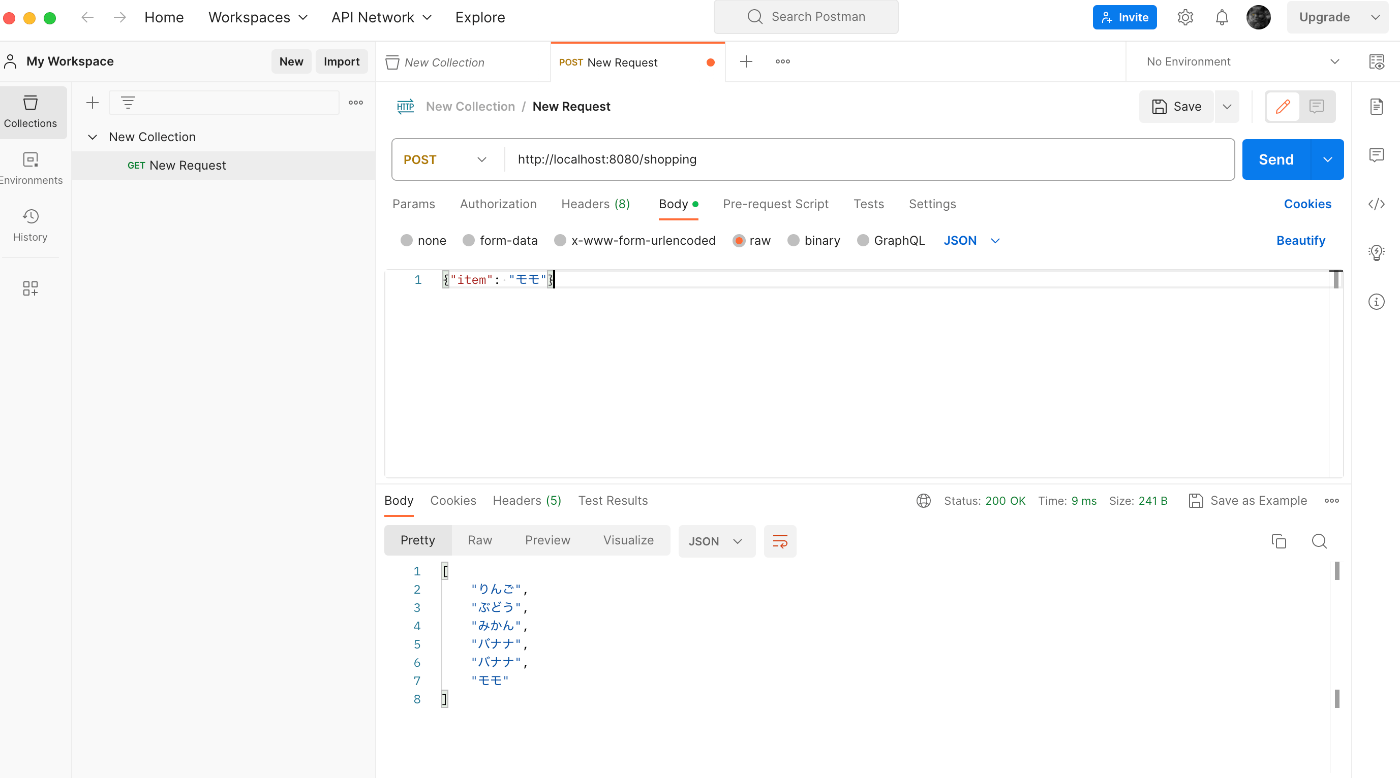Screen dimensions: 1400x778
Task: Open the Code snippet icon
Action: tap(1377, 204)
